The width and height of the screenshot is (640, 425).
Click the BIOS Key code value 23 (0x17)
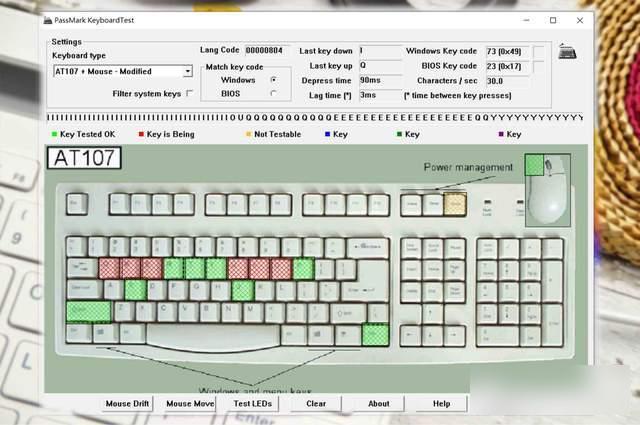coord(508,66)
